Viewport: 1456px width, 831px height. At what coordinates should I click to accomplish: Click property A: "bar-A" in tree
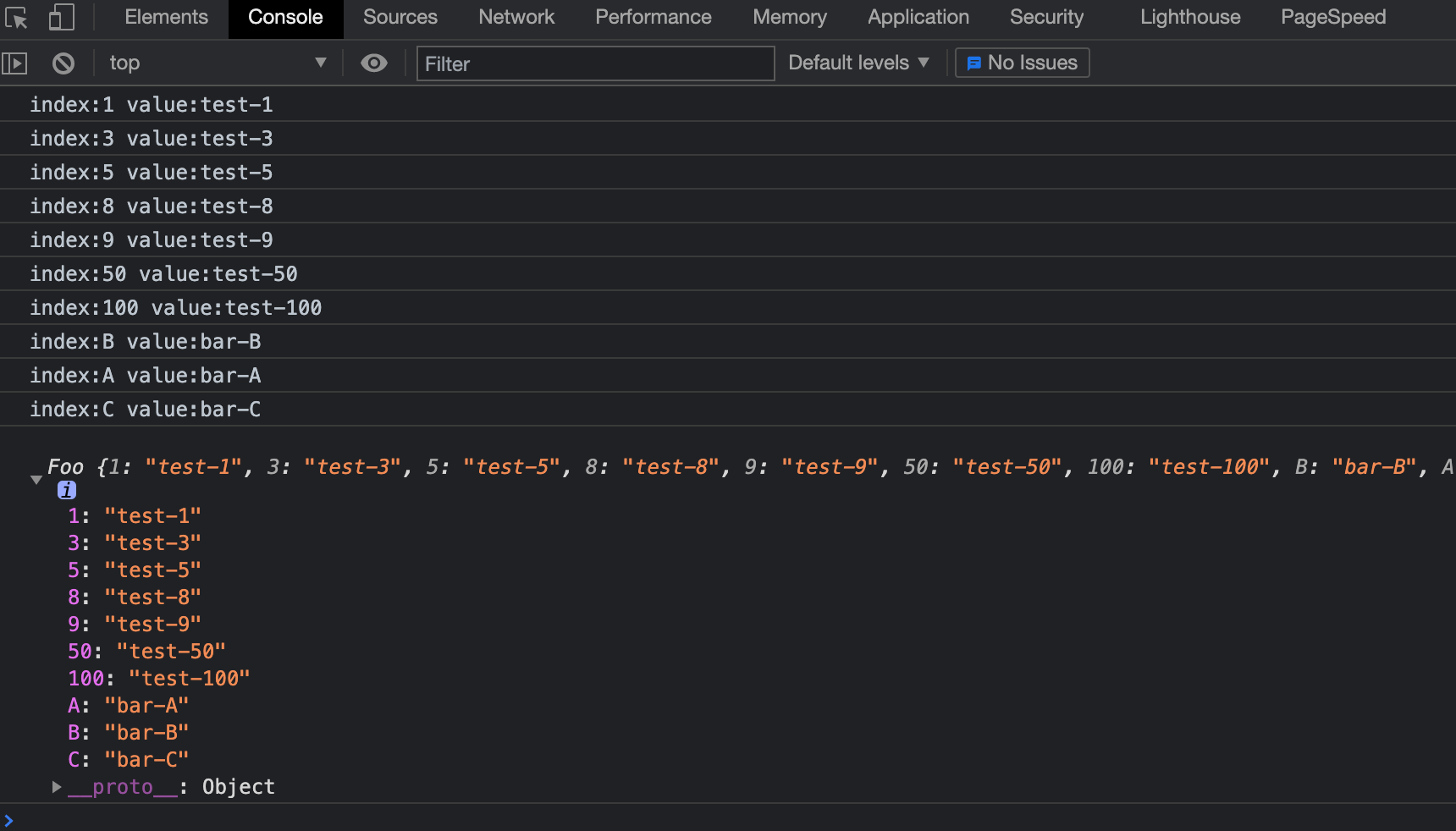129,706
